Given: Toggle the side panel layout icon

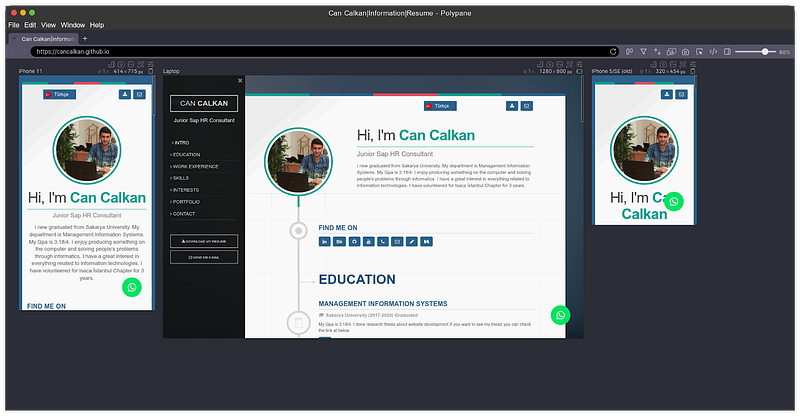Looking at the screenshot, I should coord(727,52).
